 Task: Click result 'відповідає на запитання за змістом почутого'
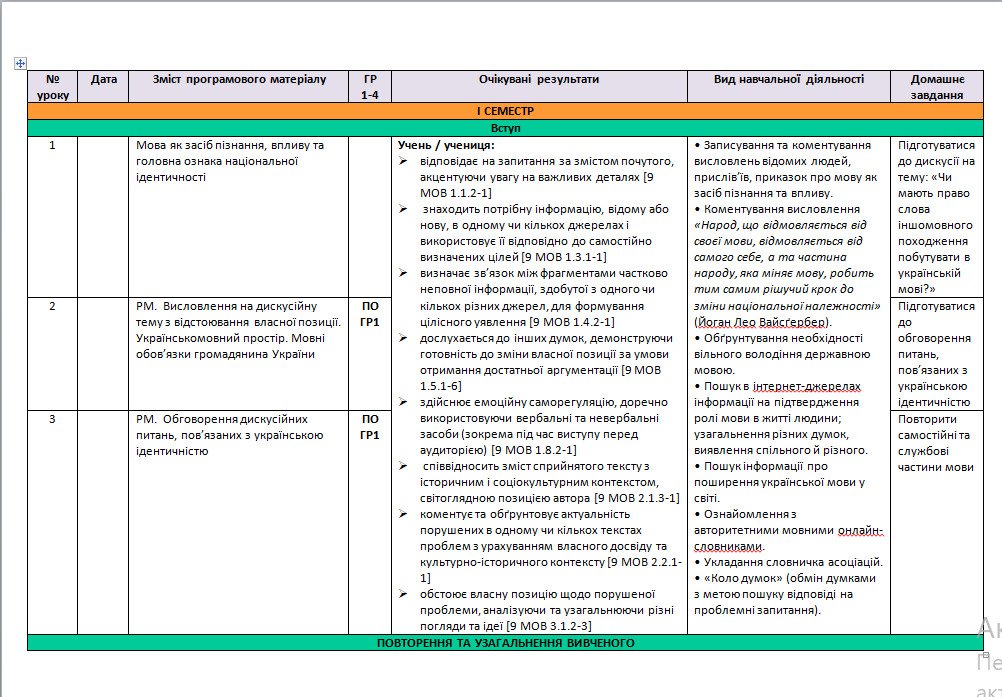(547, 177)
